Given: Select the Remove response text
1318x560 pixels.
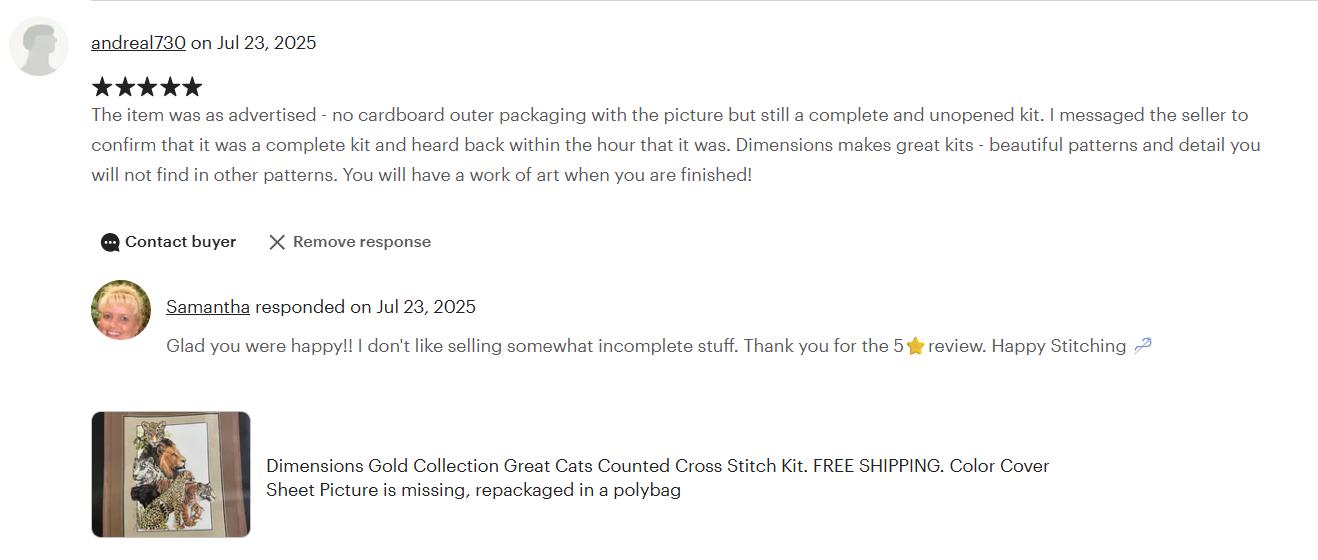Looking at the screenshot, I should point(362,242).
